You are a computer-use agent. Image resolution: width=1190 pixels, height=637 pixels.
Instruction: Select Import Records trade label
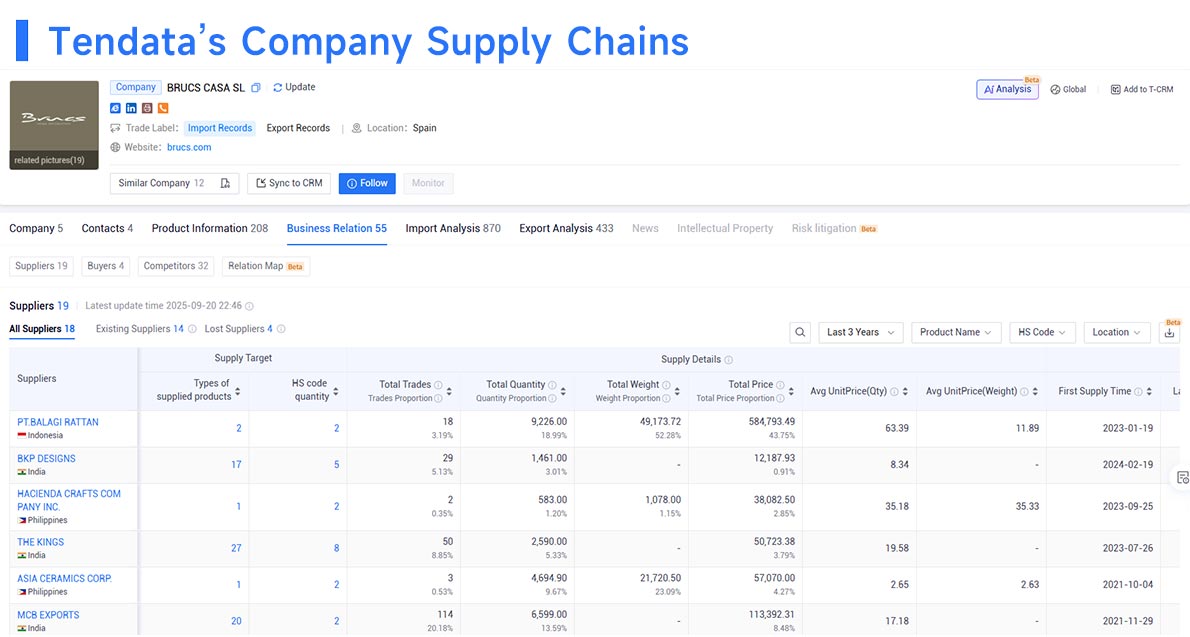[219, 128]
